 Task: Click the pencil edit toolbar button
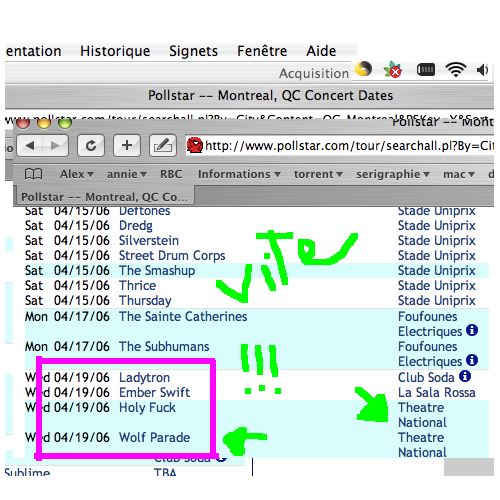pyautogui.click(x=163, y=146)
